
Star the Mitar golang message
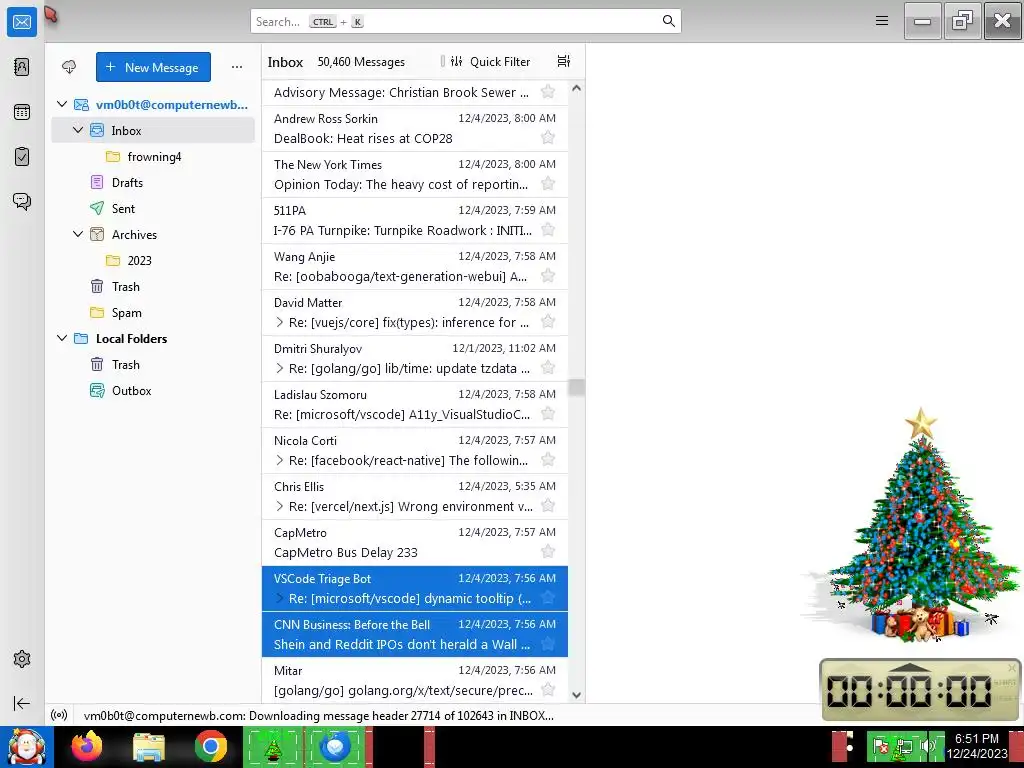pos(548,690)
